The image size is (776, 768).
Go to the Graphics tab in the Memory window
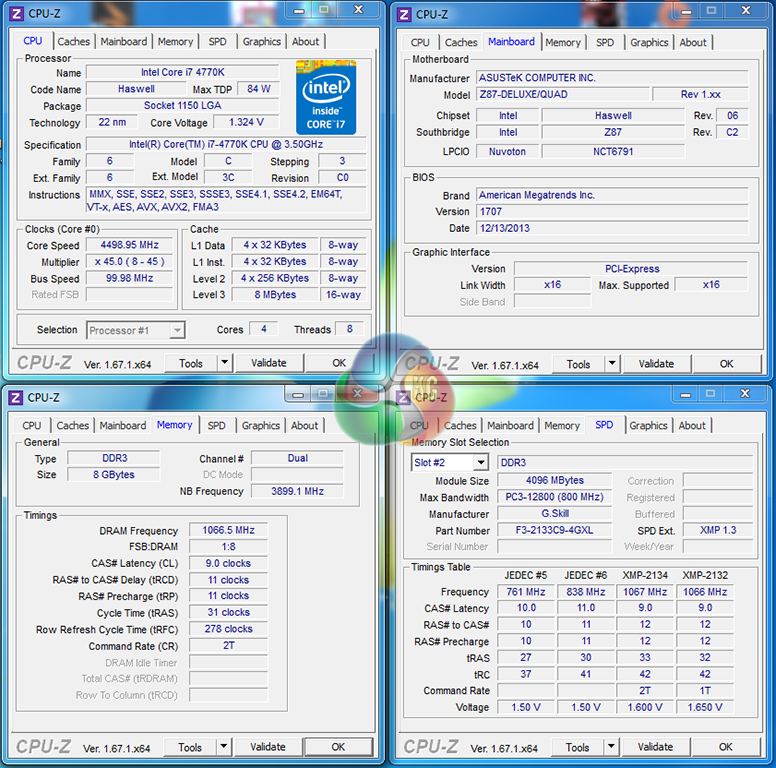coord(261,426)
